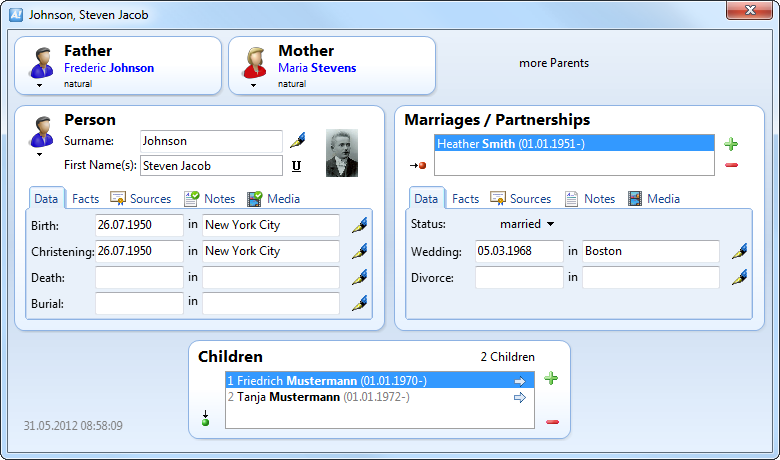Viewport: 780px width, 460px height.
Task: Open father Frederic Johnson's record
Action: click(108, 68)
